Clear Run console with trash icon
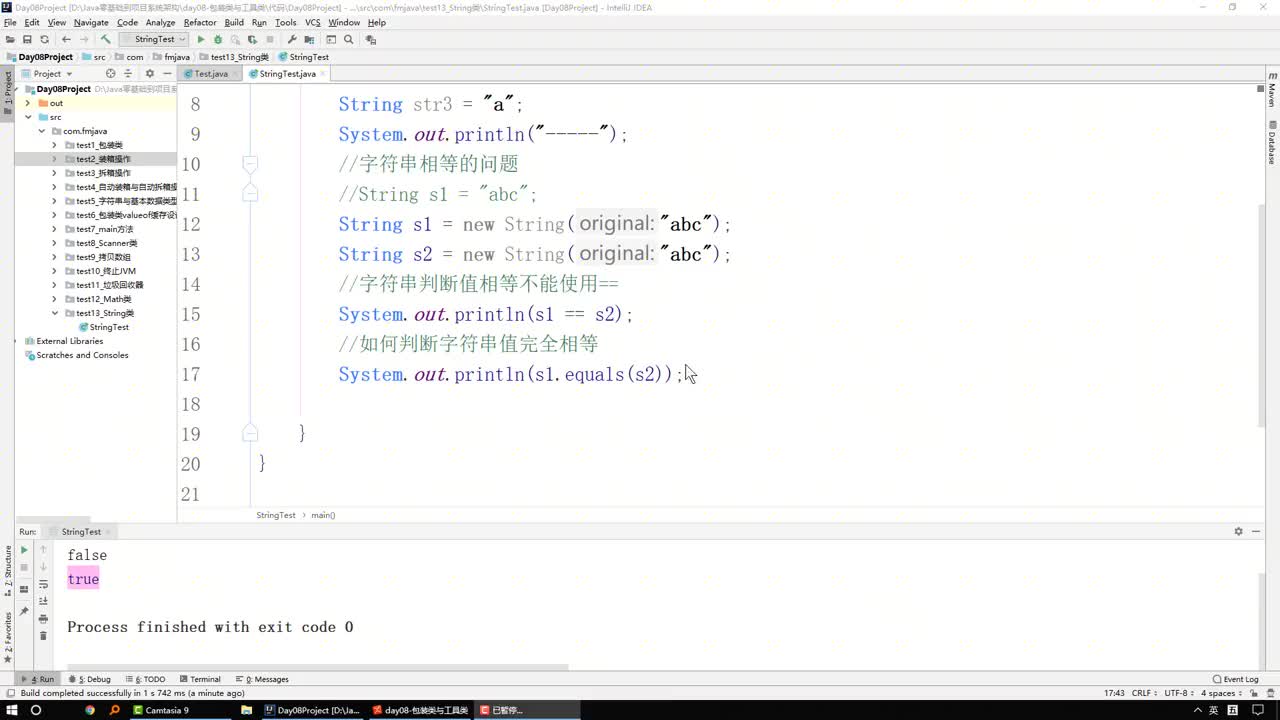 tap(43, 636)
